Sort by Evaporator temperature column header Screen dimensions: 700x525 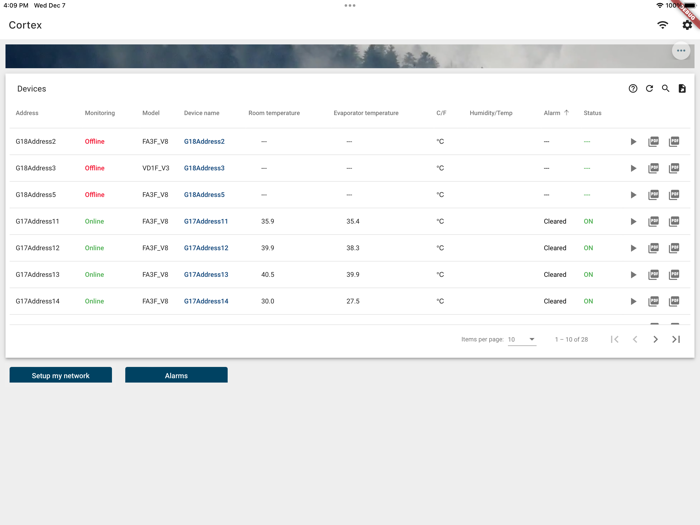pyautogui.click(x=366, y=113)
